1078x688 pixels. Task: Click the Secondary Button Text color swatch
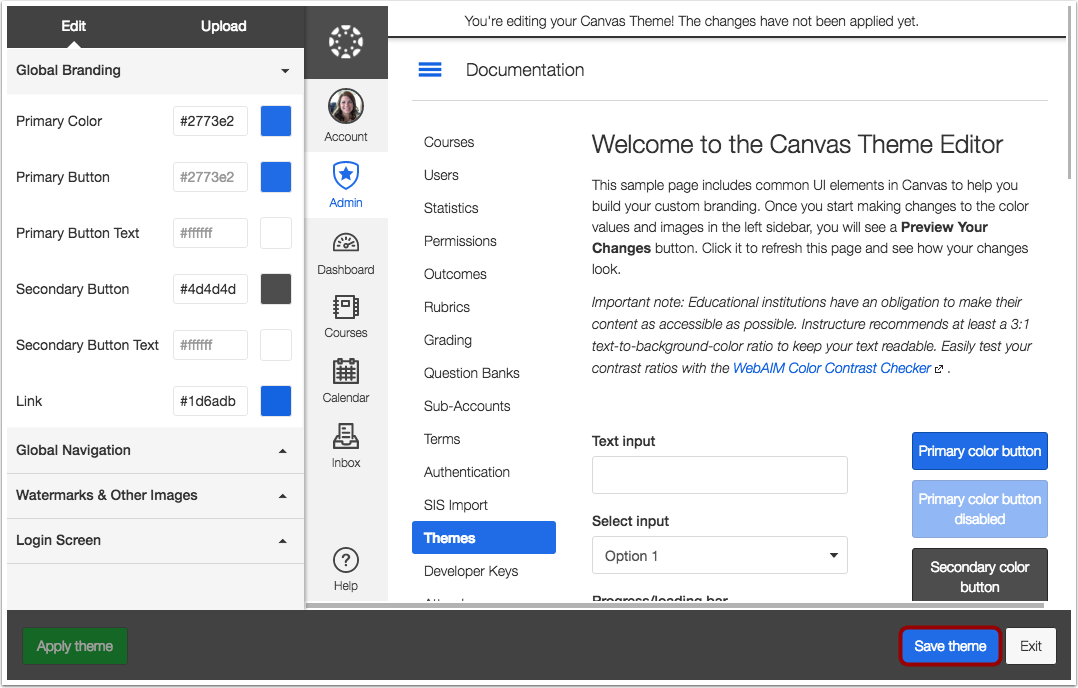point(276,345)
